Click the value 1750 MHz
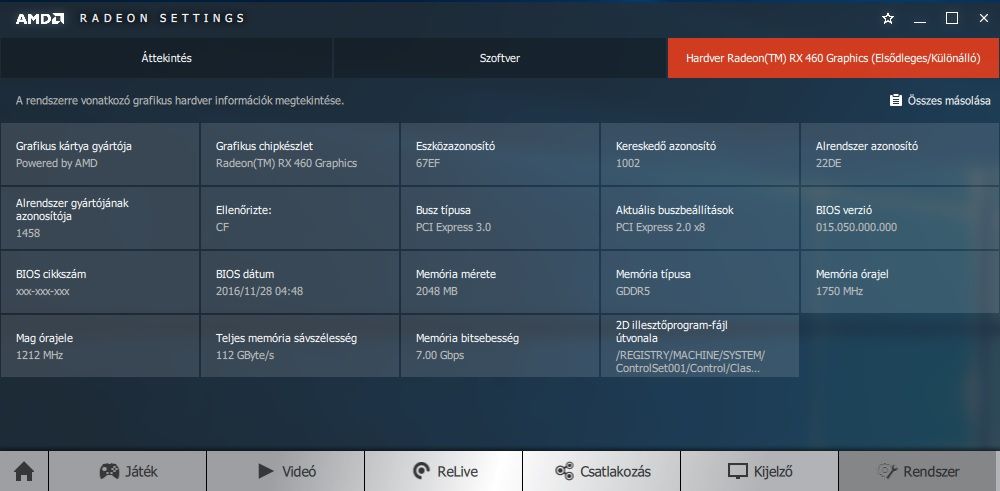This screenshot has width=1000, height=491. [x=839, y=291]
